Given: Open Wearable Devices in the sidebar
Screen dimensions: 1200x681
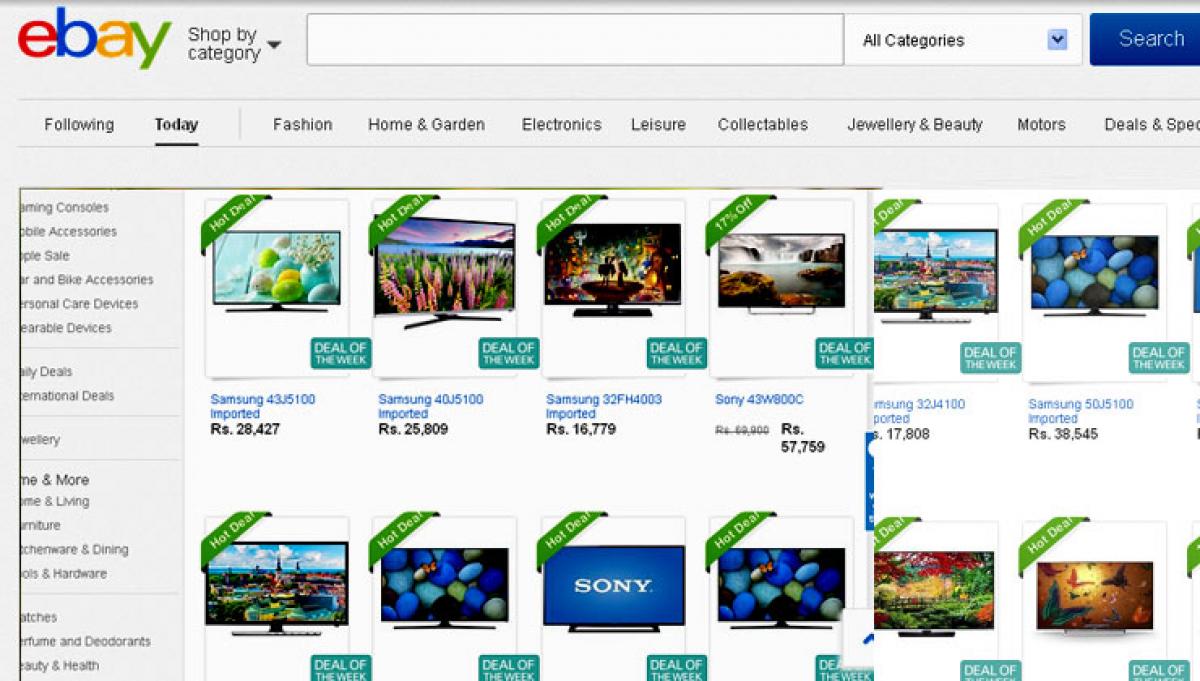Looking at the screenshot, I should click(64, 328).
